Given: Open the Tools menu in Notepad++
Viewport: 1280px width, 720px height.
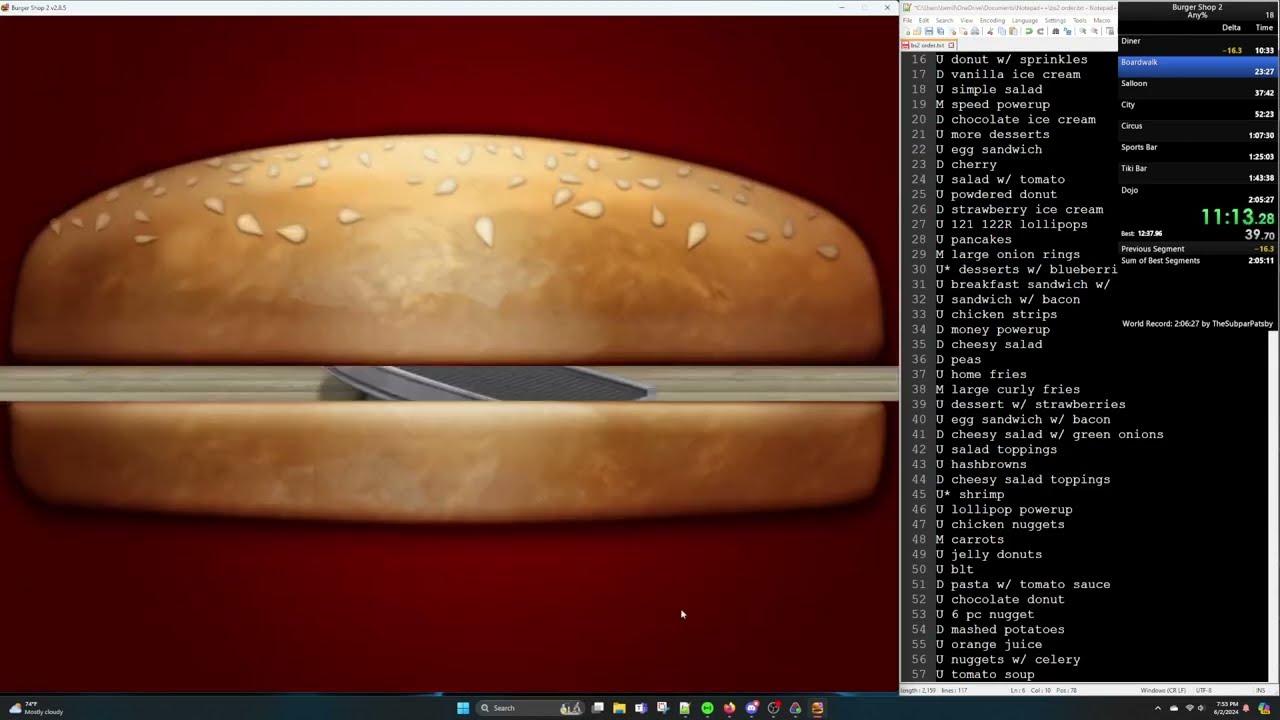Looking at the screenshot, I should coord(1080,21).
